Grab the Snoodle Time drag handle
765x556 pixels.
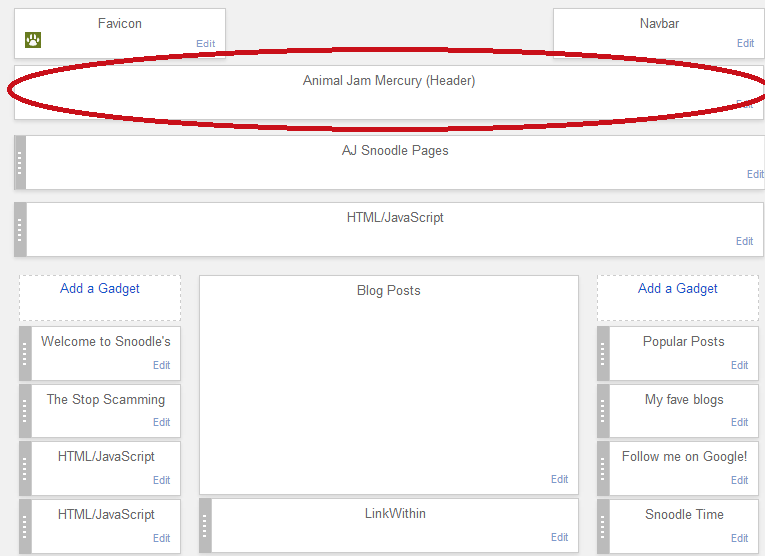pyautogui.click(x=603, y=526)
